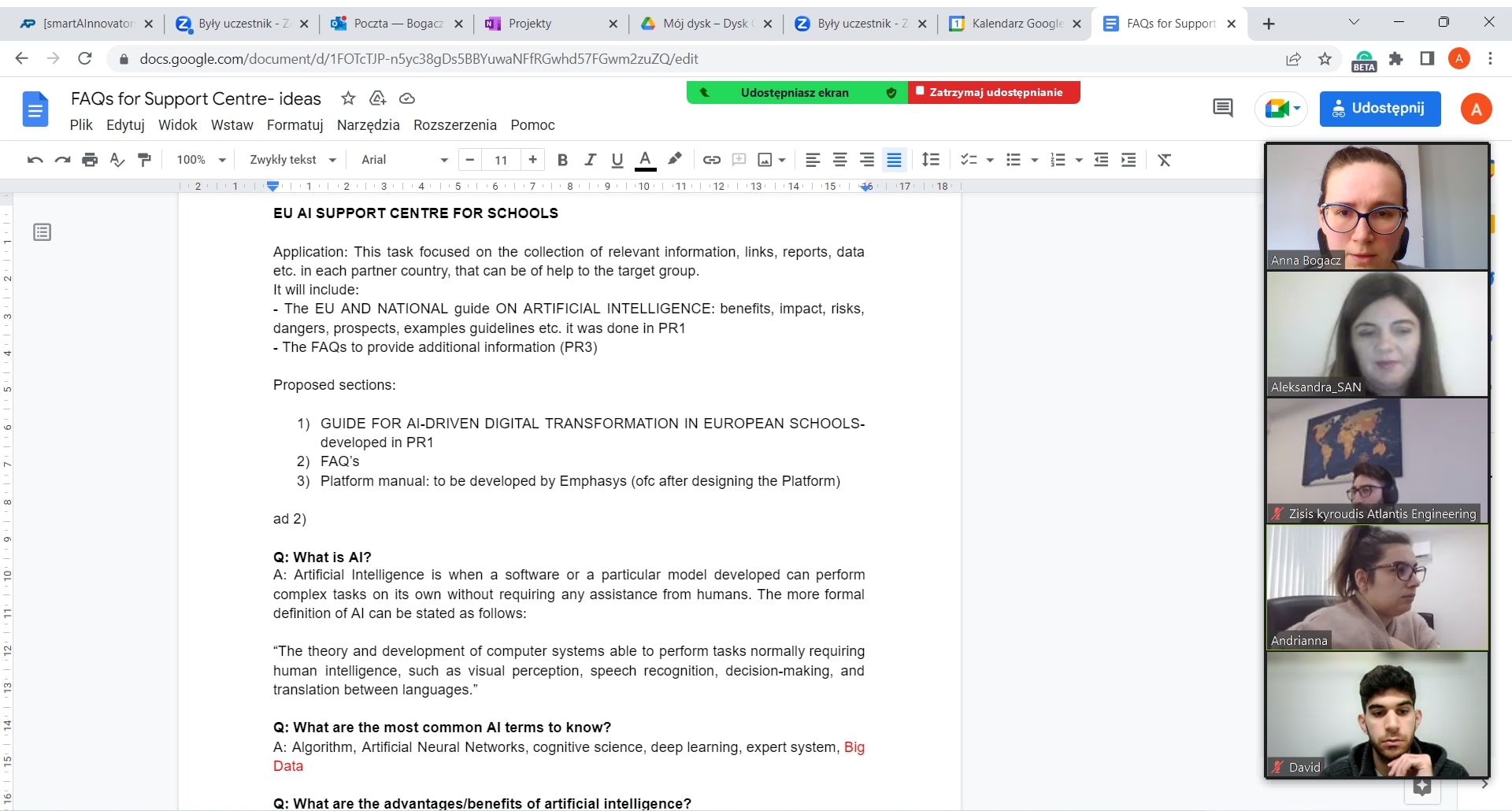Check cloud save status icon
This screenshot has height=811, width=1512.
coord(407,98)
